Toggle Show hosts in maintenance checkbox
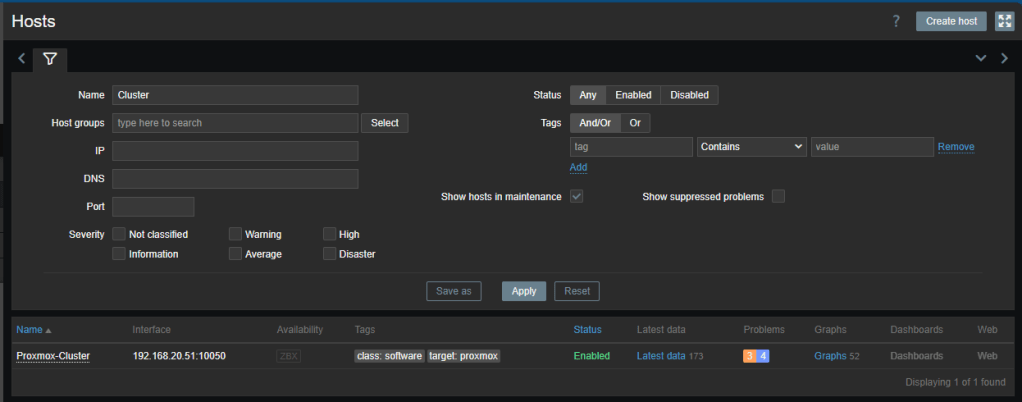 576,196
